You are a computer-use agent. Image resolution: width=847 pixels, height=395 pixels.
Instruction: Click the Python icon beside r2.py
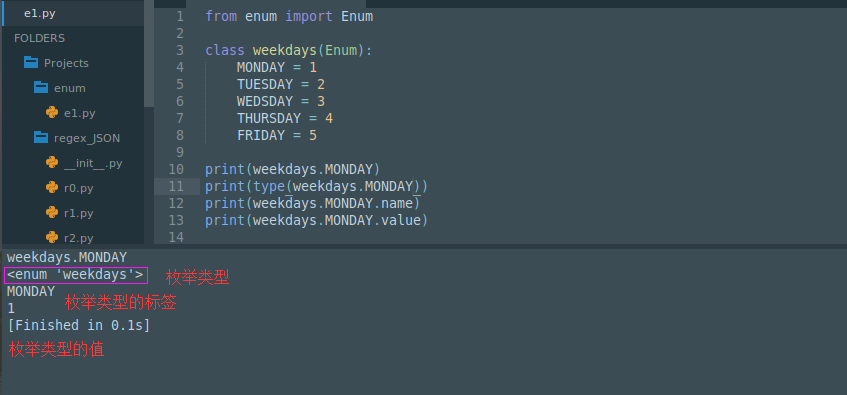52,237
